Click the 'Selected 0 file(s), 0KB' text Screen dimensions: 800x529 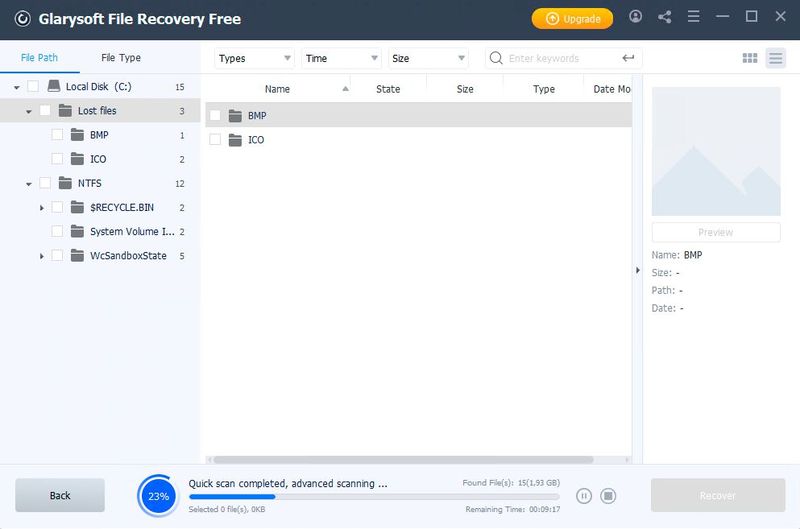pyautogui.click(x=227, y=509)
